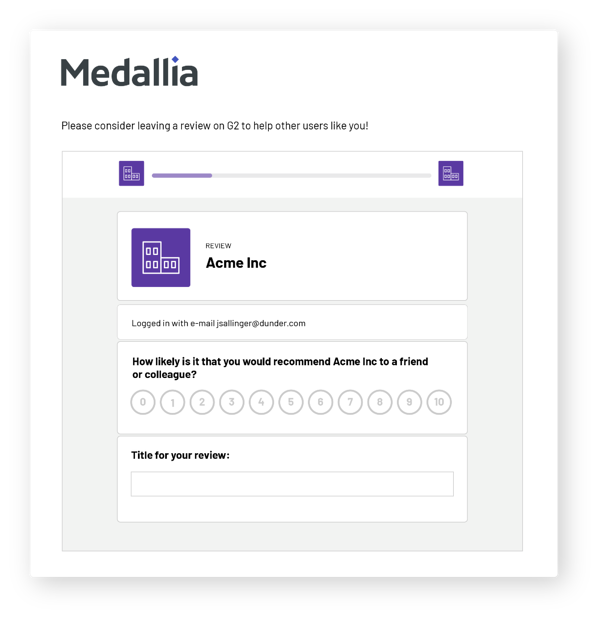Choose score 2 on the recommendation scale

(x=202, y=402)
